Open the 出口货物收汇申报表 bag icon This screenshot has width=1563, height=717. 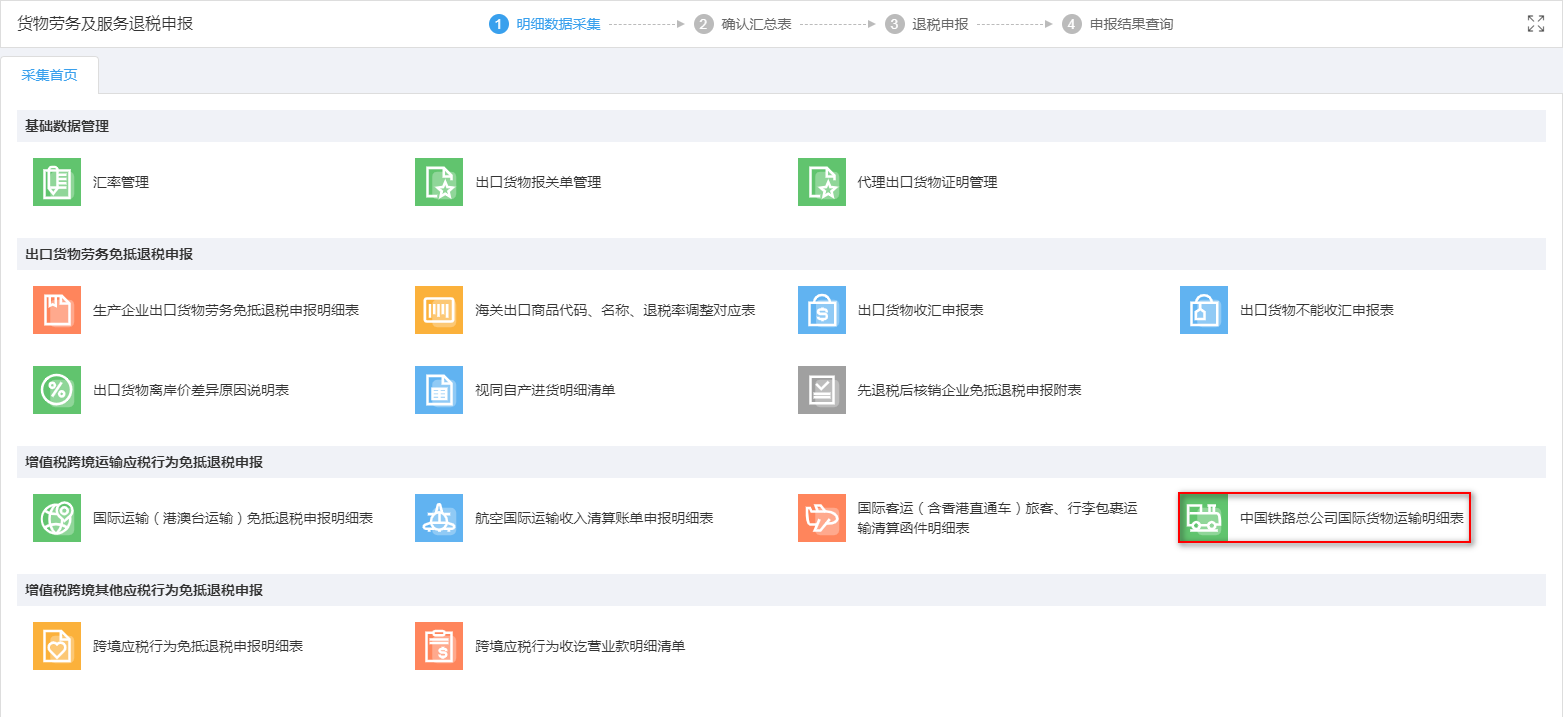(822, 310)
